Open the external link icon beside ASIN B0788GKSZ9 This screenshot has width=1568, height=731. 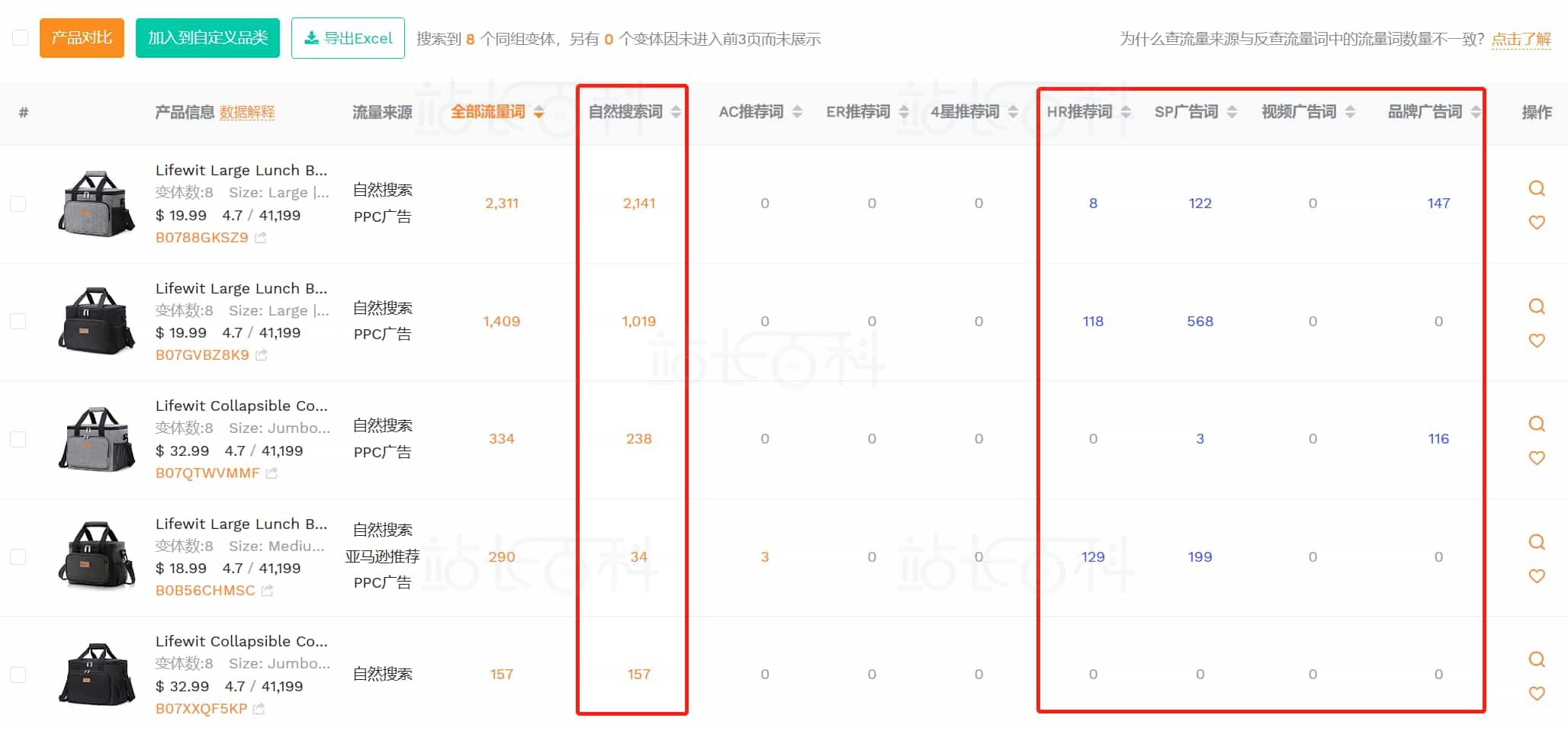tap(260, 238)
